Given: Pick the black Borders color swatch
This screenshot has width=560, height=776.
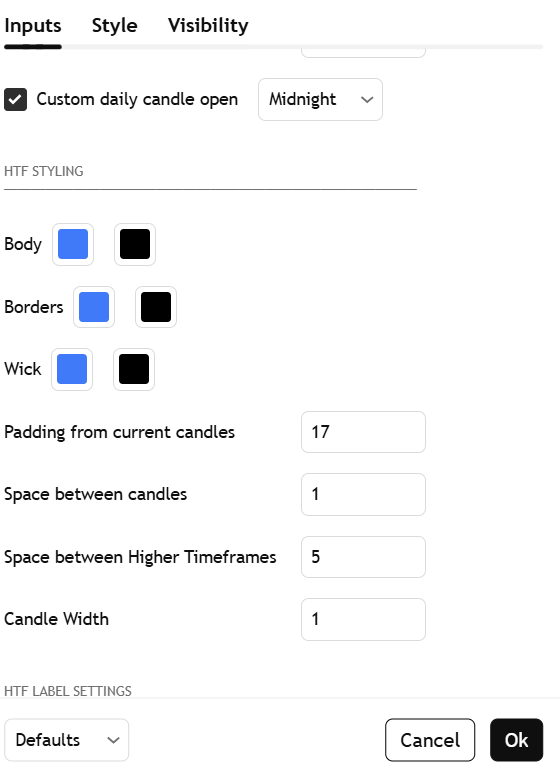Looking at the screenshot, I should pyautogui.click(x=156, y=307).
